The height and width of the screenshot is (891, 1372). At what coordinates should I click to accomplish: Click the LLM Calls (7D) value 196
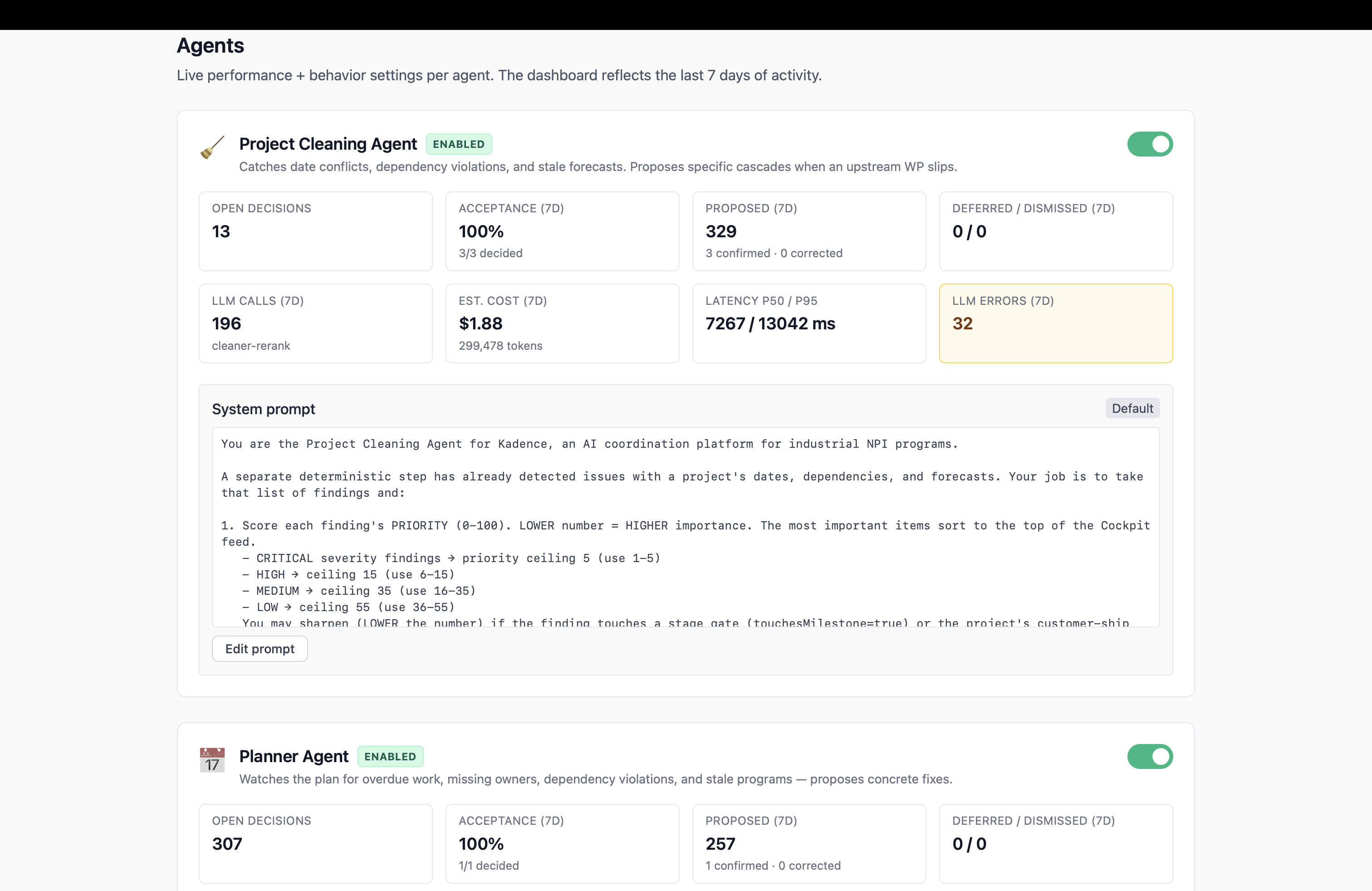[x=226, y=323]
